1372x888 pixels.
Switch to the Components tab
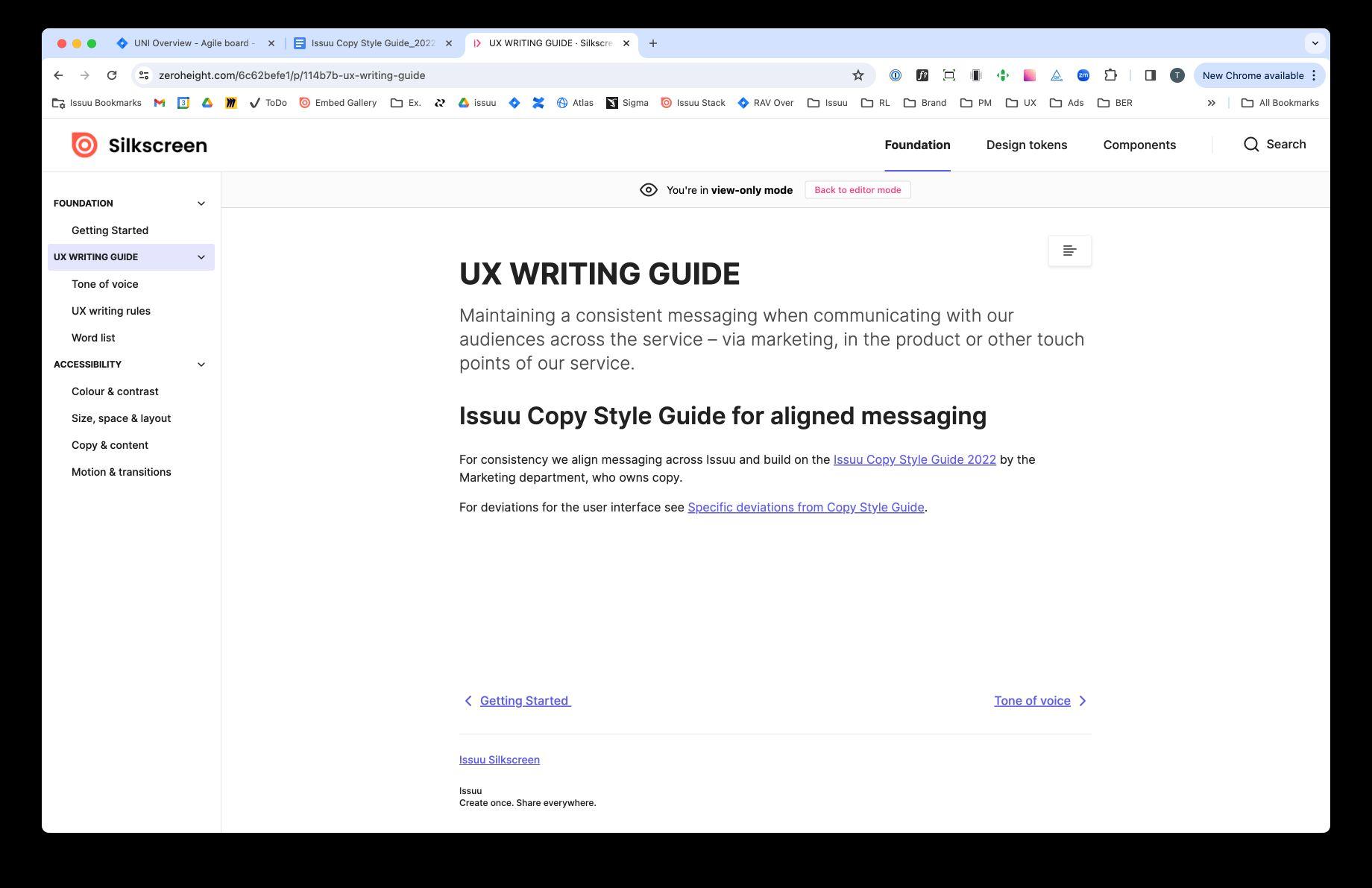1139,145
